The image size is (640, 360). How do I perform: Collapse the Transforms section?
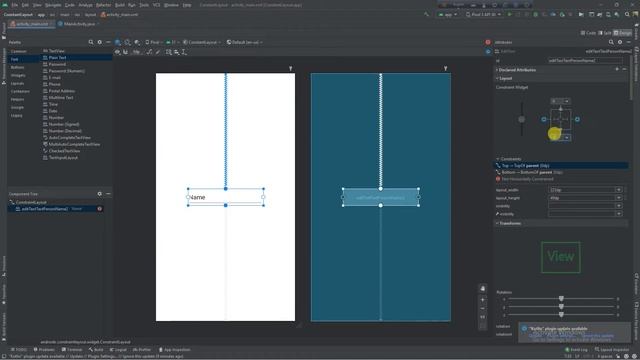point(497,223)
